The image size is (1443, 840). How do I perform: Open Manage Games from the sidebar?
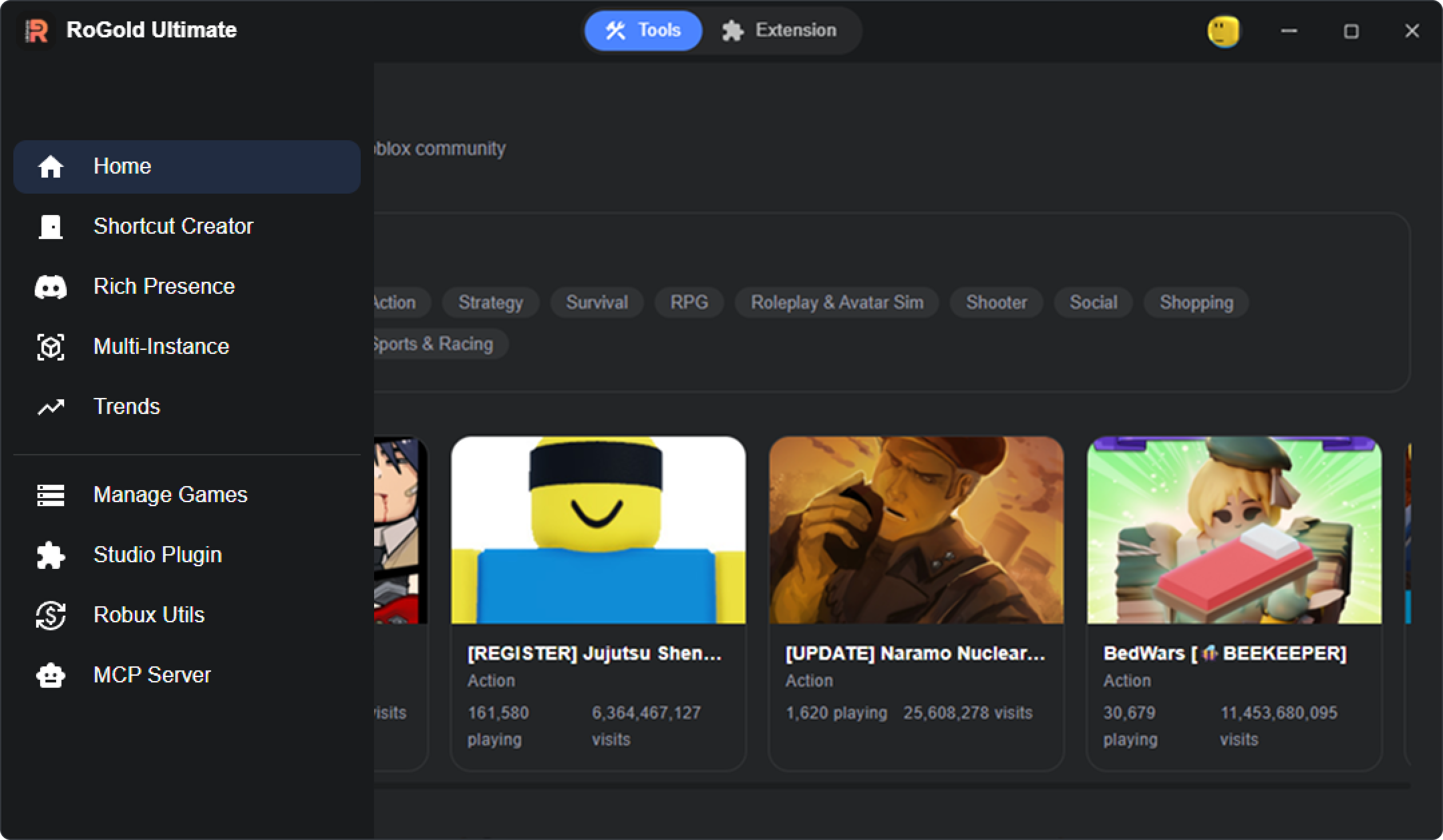[x=187, y=495]
